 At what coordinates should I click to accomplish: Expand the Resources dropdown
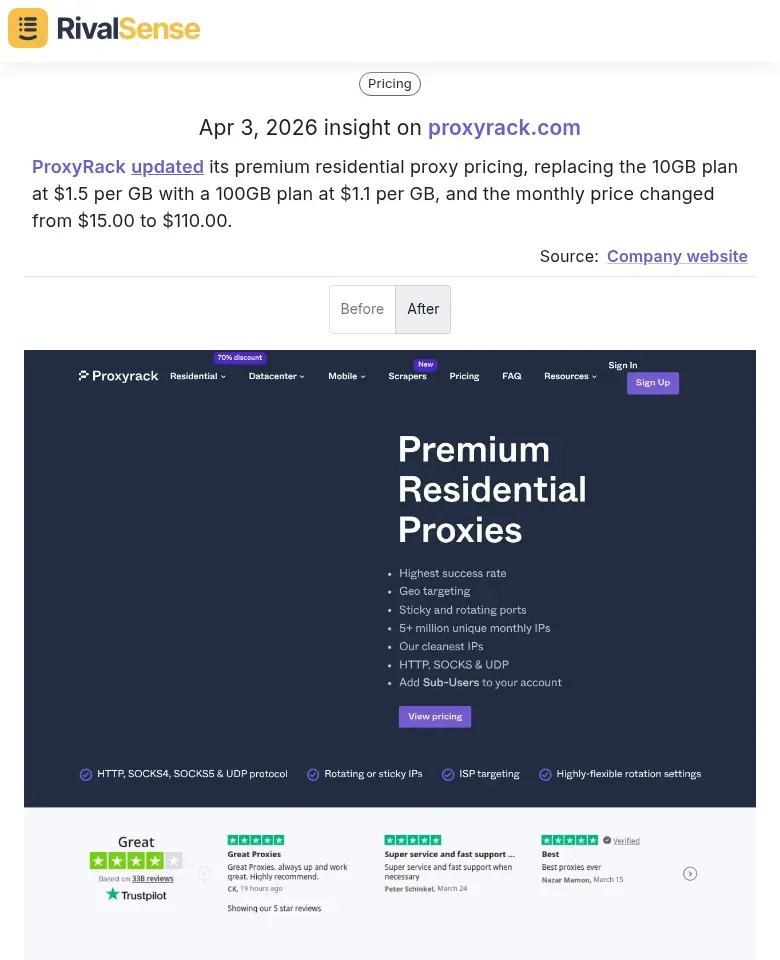coord(570,376)
